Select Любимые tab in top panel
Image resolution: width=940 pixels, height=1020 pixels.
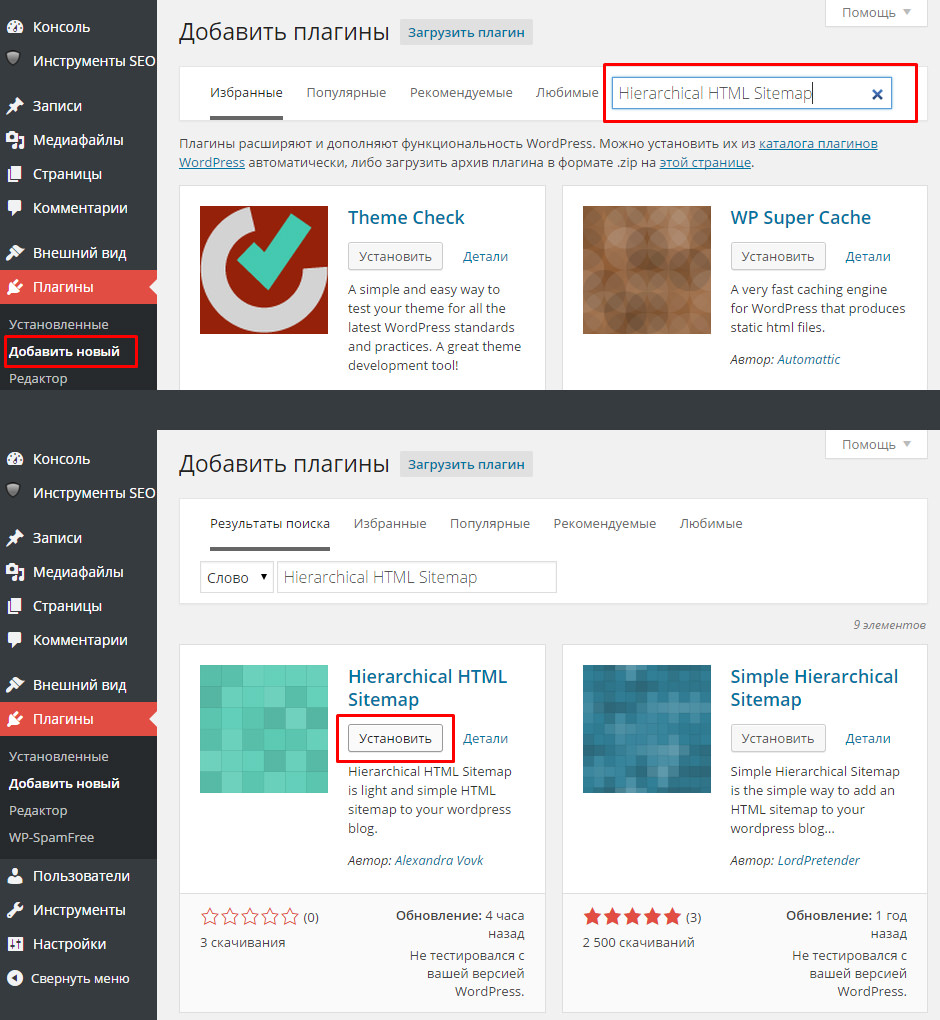tap(567, 92)
